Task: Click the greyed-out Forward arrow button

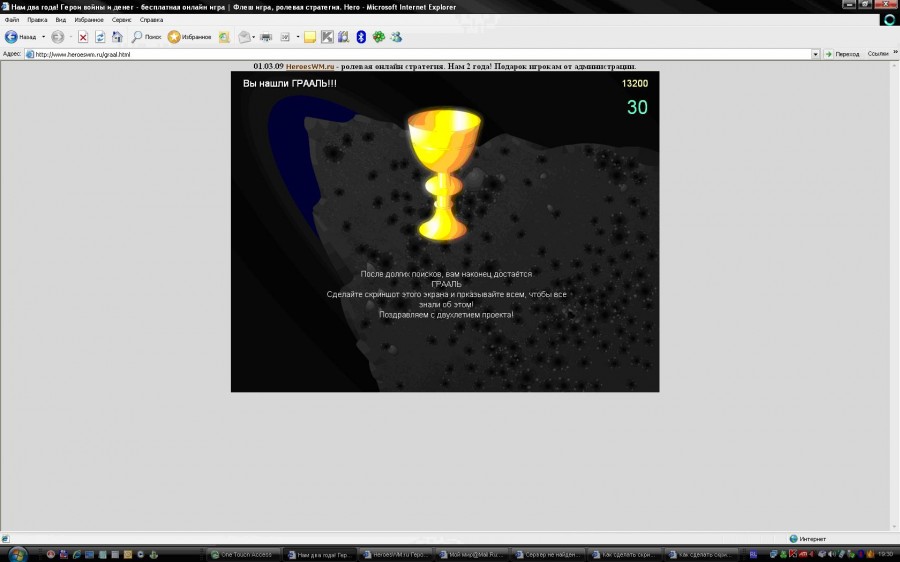Action: pos(57,37)
